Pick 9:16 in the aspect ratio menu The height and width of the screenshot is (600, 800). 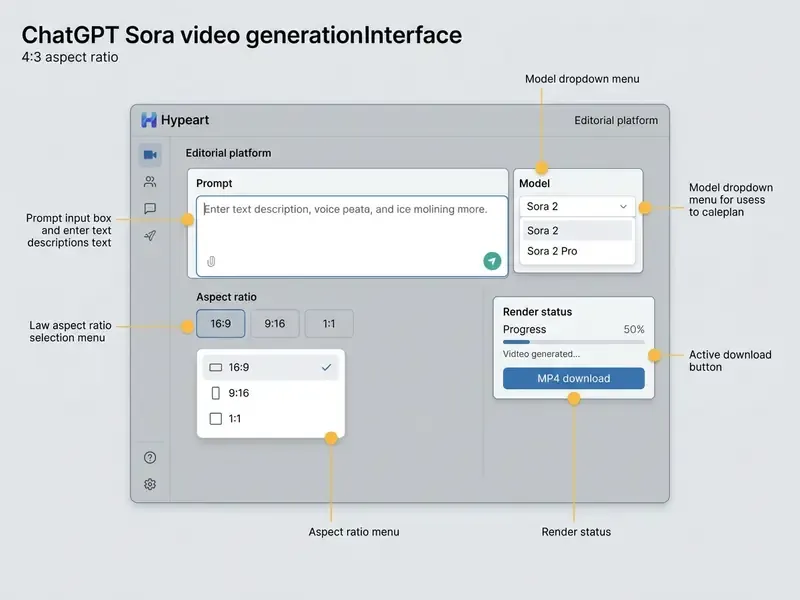270,393
